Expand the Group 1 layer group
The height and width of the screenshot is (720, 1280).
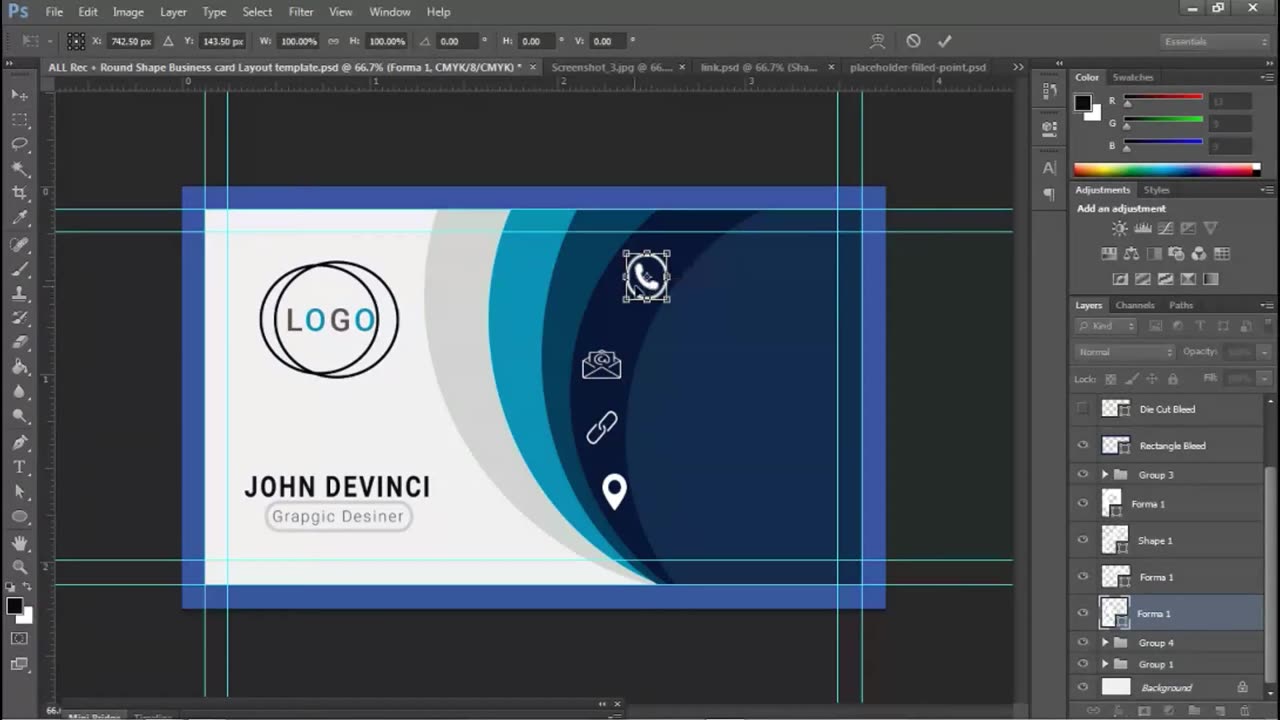[1105, 664]
